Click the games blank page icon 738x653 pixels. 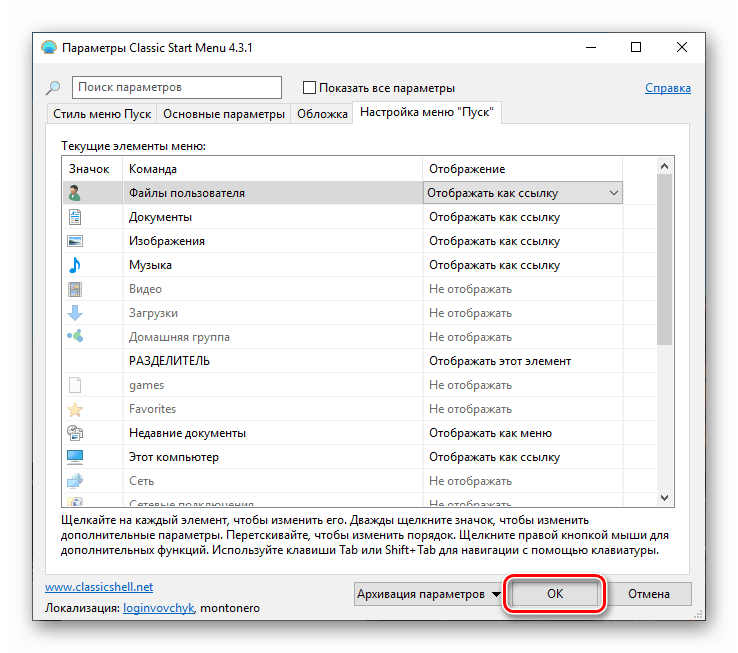pyautogui.click(x=75, y=385)
